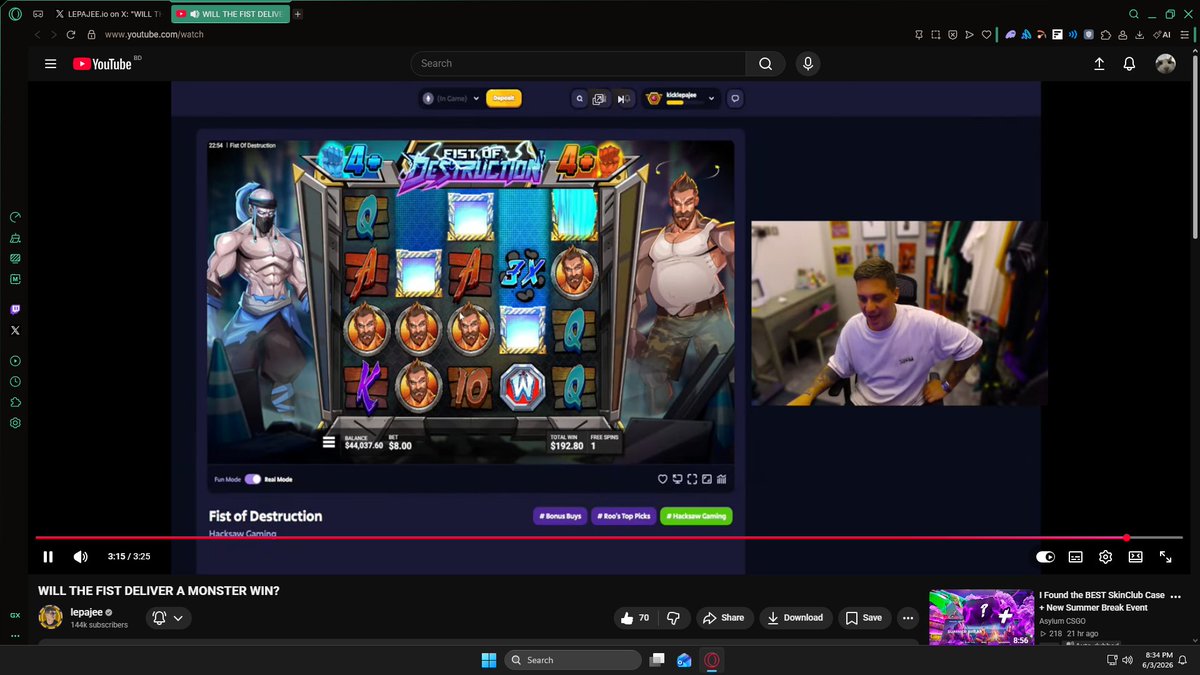Click the browser search tabs magnifier icon
This screenshot has width=1200, height=675.
pos(1133,14)
